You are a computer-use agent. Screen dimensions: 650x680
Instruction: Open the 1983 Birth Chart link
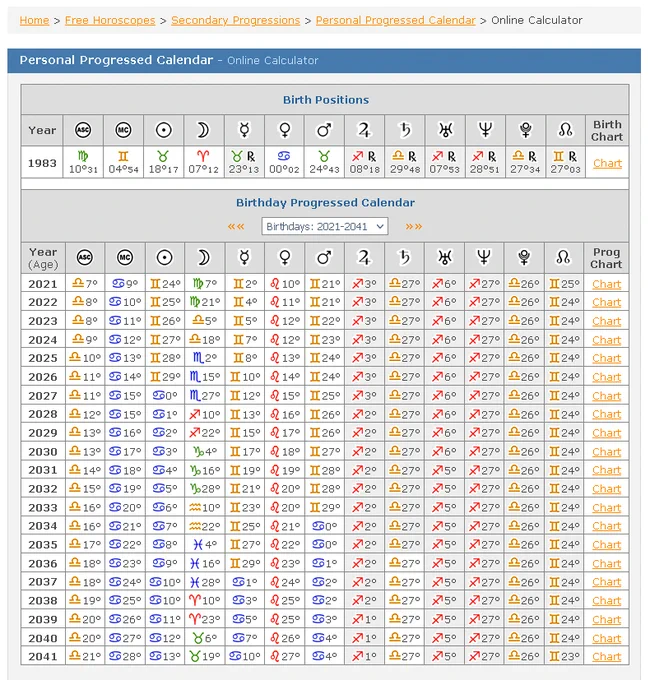(x=607, y=163)
